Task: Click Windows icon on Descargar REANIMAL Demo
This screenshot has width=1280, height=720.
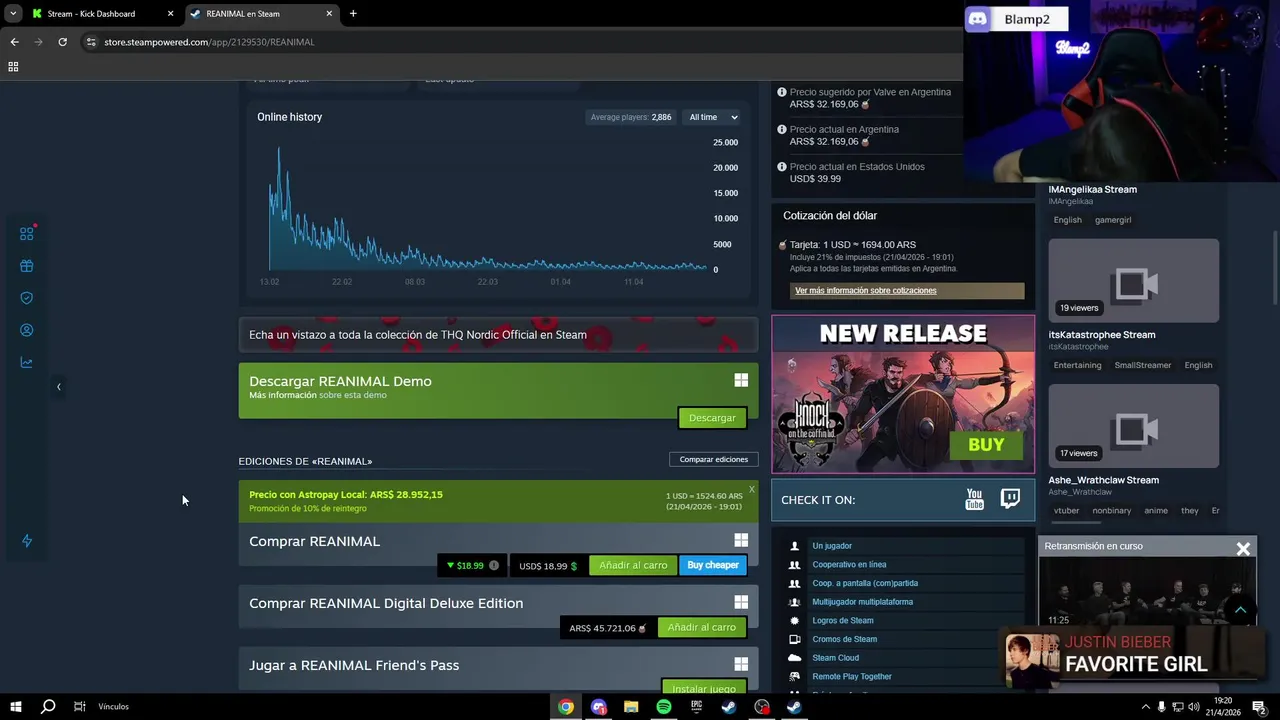Action: tap(741, 380)
